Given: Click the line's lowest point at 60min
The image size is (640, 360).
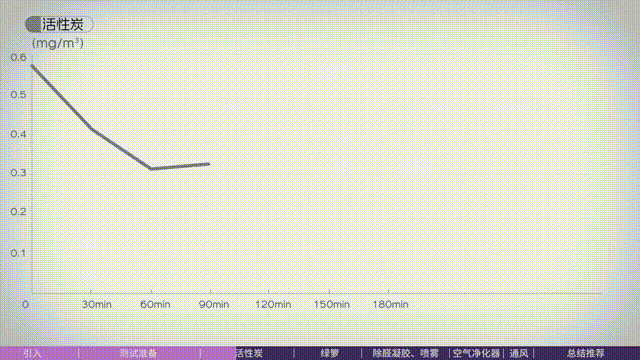Looking at the screenshot, I should (151, 168).
